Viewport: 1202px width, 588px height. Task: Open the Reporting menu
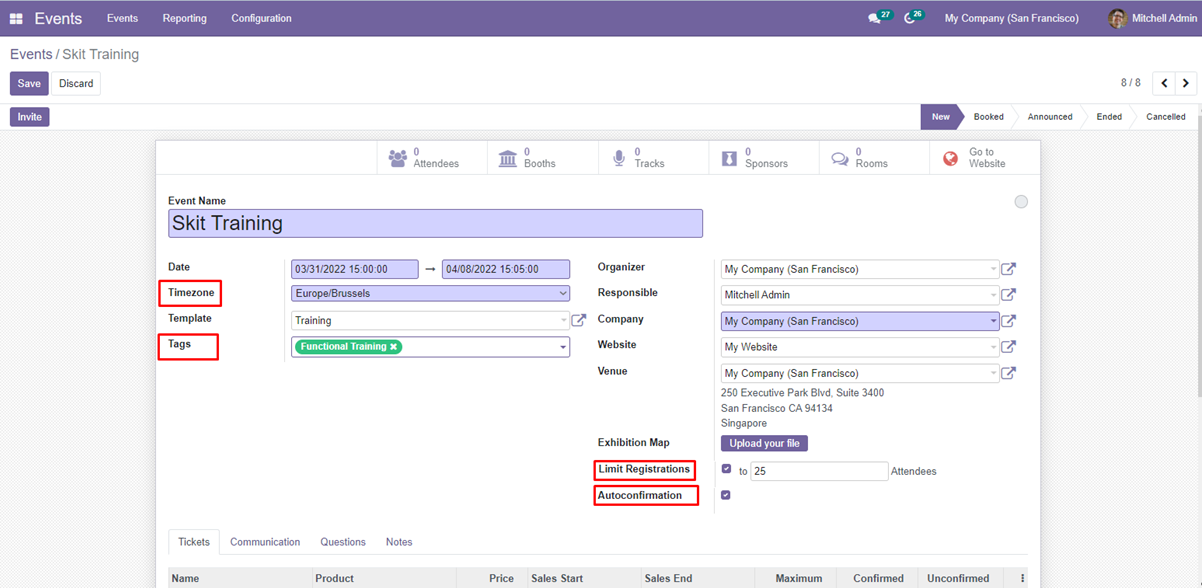185,19
